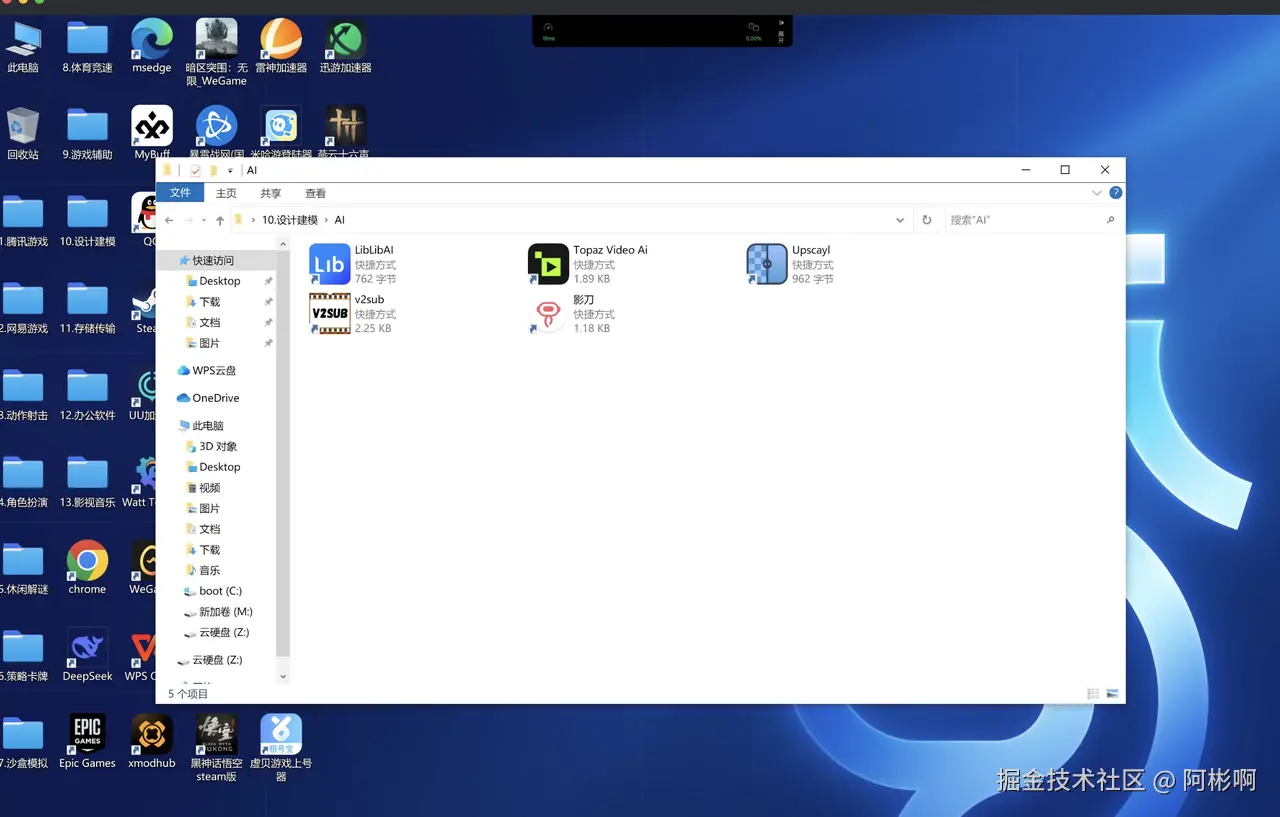This screenshot has height=817, width=1280.
Task: Switch to large icons view in status bar
Action: click(x=1112, y=694)
